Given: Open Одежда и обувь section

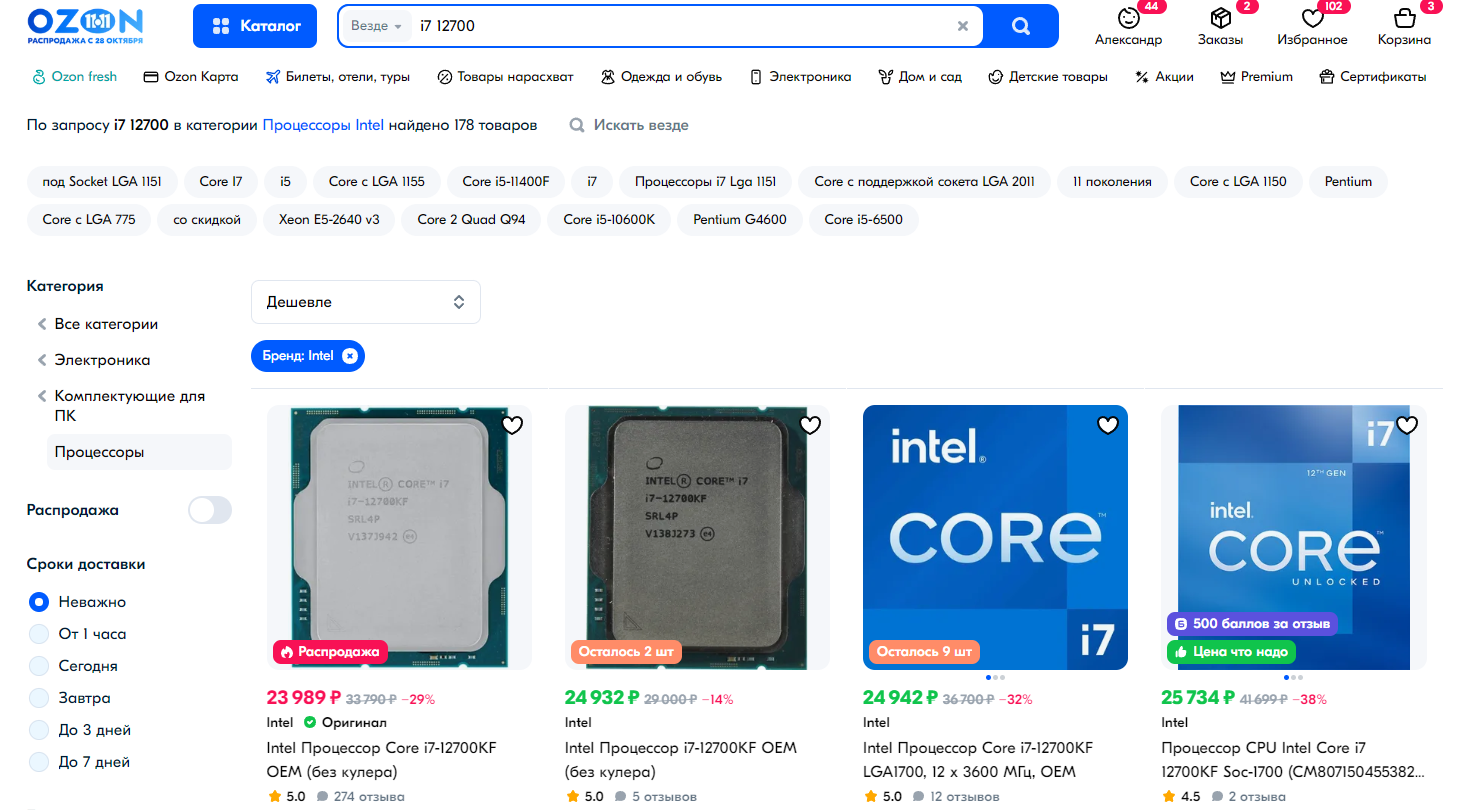Looking at the screenshot, I should point(661,77).
